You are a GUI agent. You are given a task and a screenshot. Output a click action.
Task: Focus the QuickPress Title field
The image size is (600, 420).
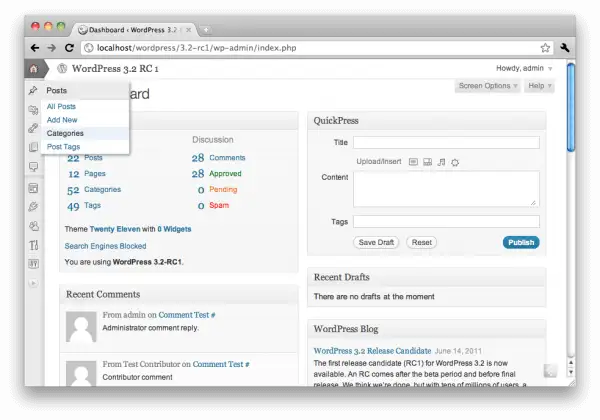(446, 142)
